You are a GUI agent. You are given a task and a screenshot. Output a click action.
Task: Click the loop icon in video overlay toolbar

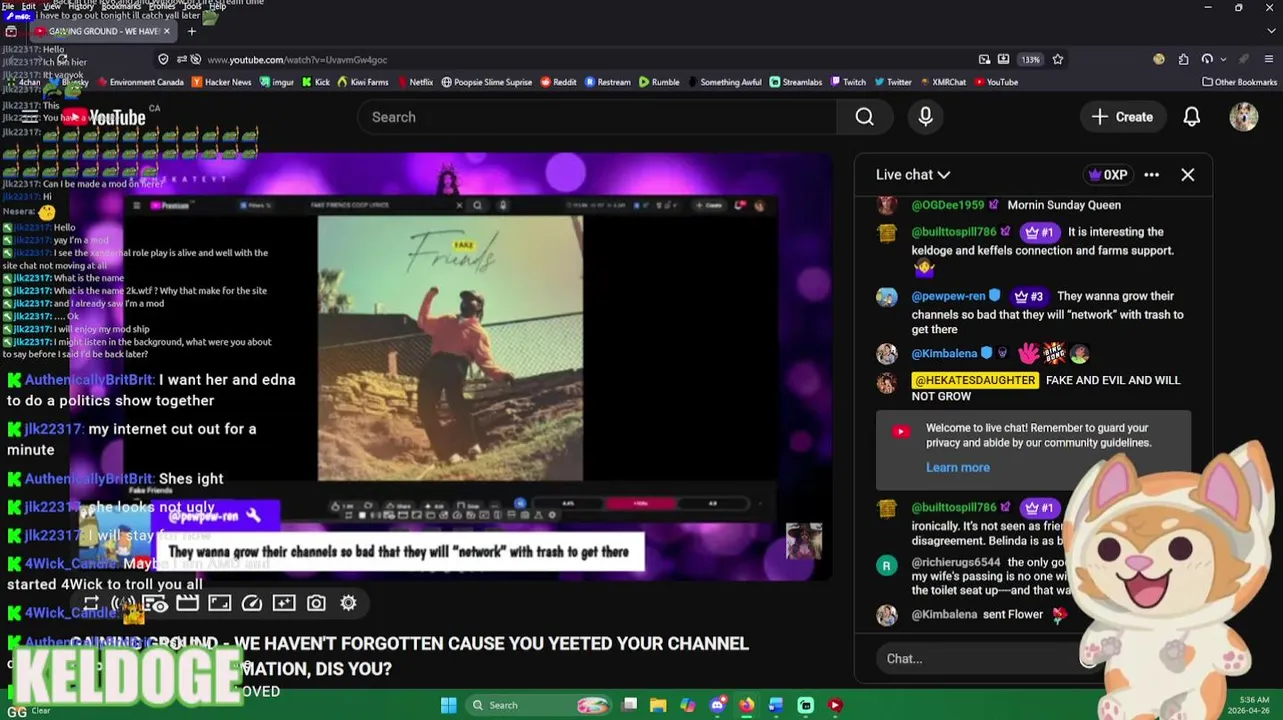(x=91, y=603)
